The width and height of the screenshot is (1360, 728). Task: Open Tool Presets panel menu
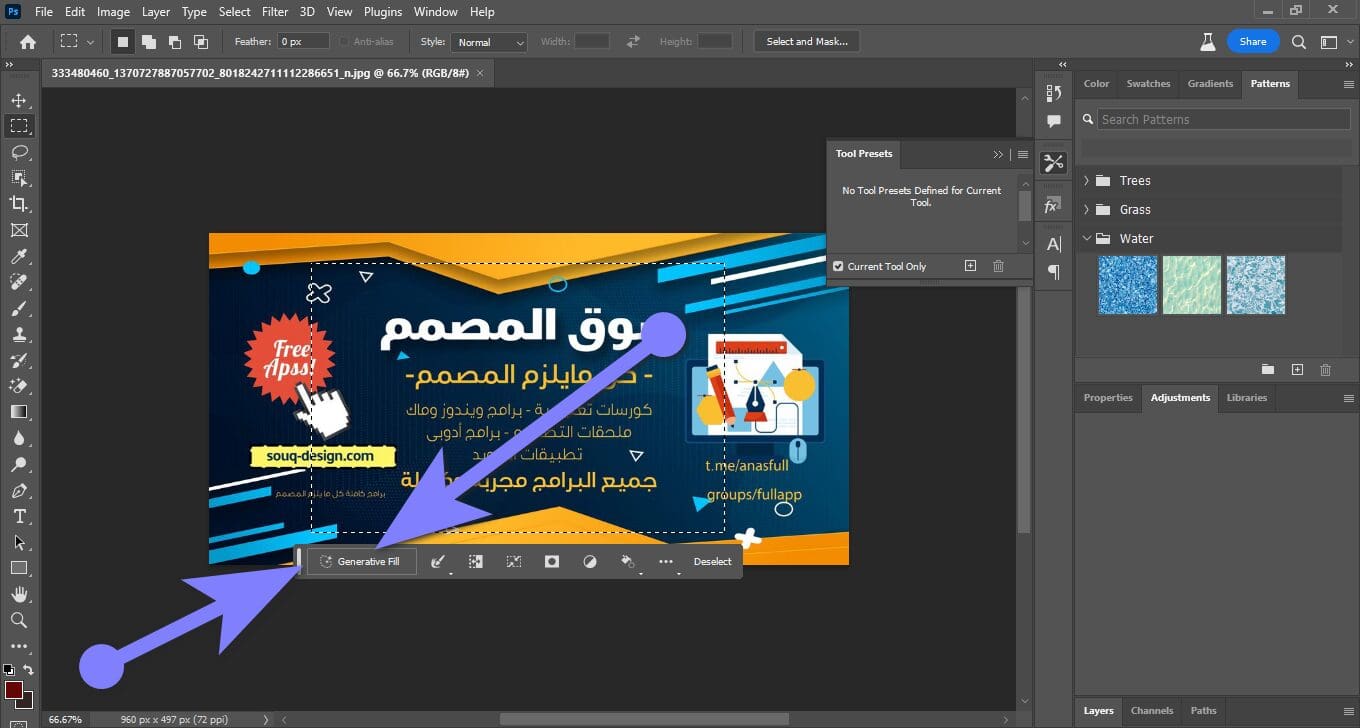coord(1022,155)
